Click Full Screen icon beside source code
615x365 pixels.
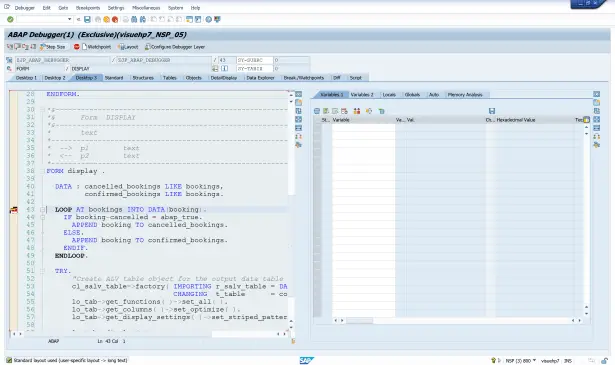298,120
